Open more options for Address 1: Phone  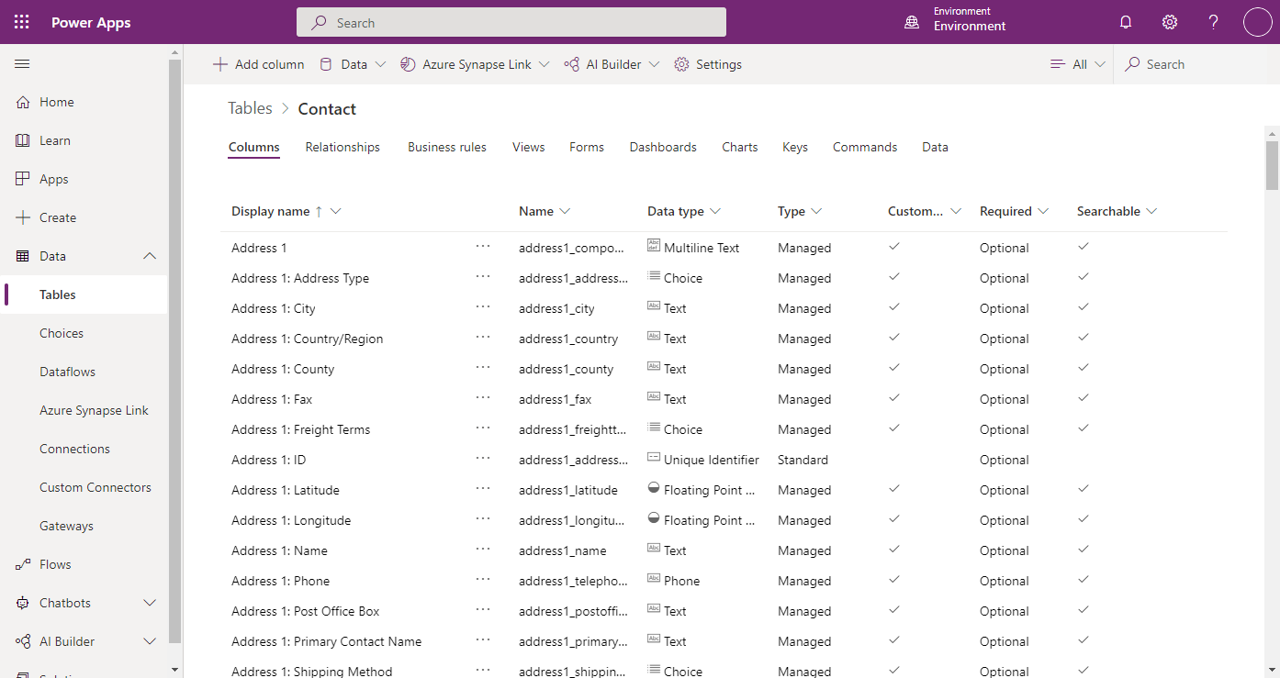point(483,579)
